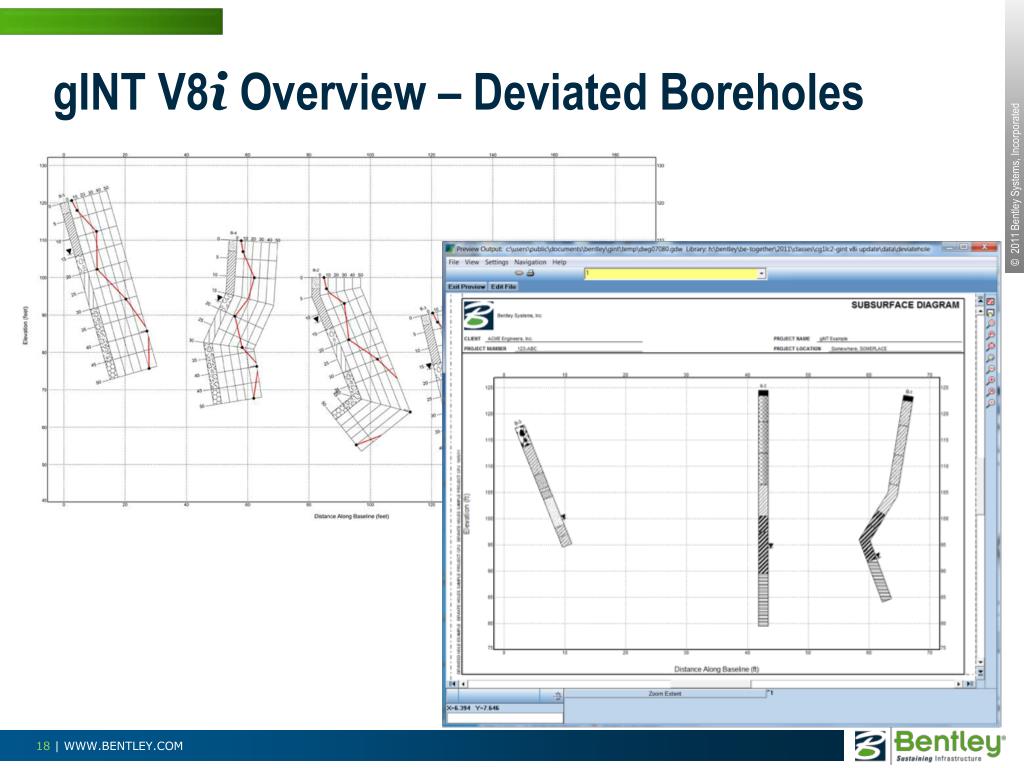Maximize the Preview Output window
The height and width of the screenshot is (768, 1024).
[963, 248]
